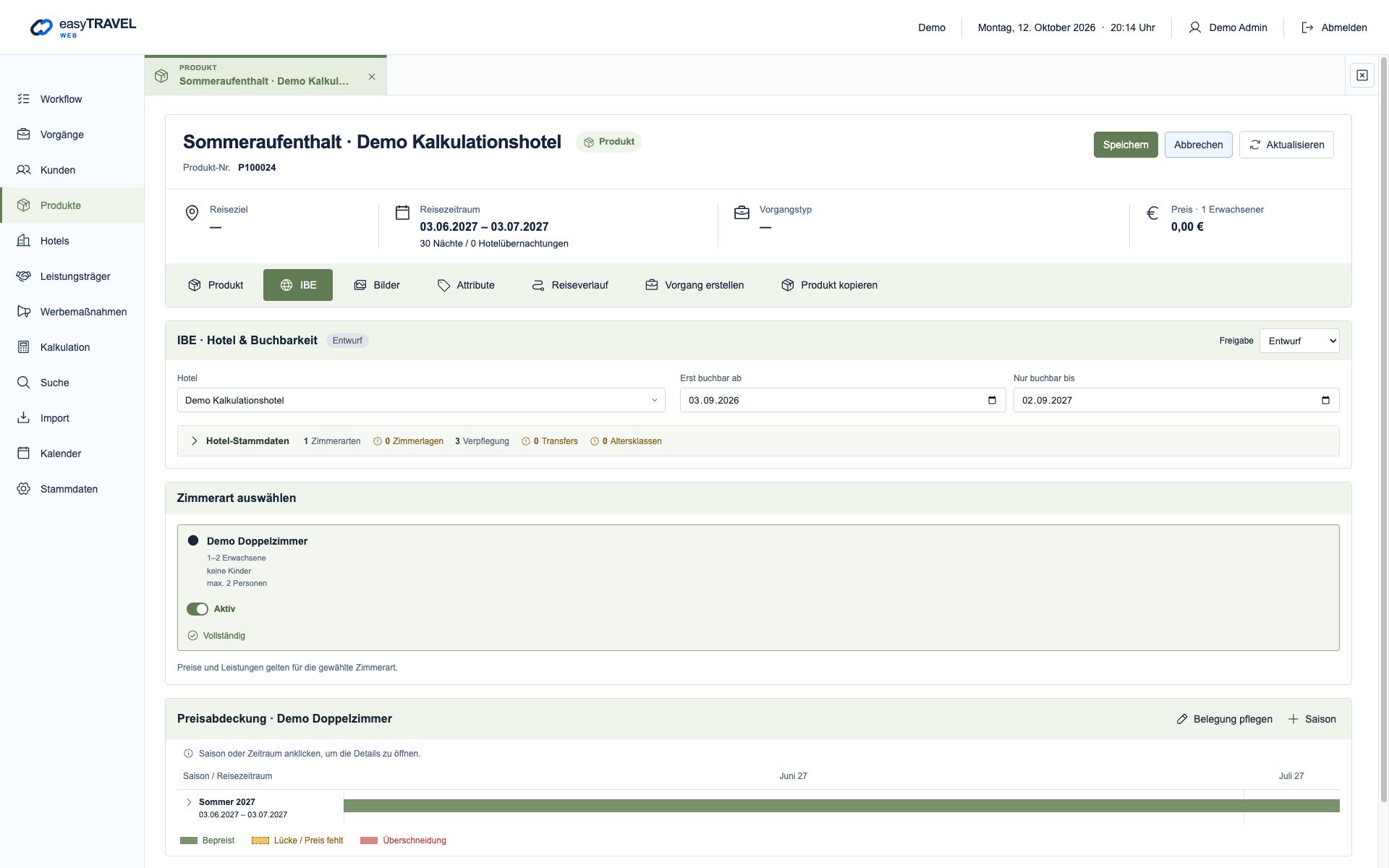This screenshot has height=868, width=1389.
Task: Open the Attribute tab
Action: pyautogui.click(x=466, y=285)
